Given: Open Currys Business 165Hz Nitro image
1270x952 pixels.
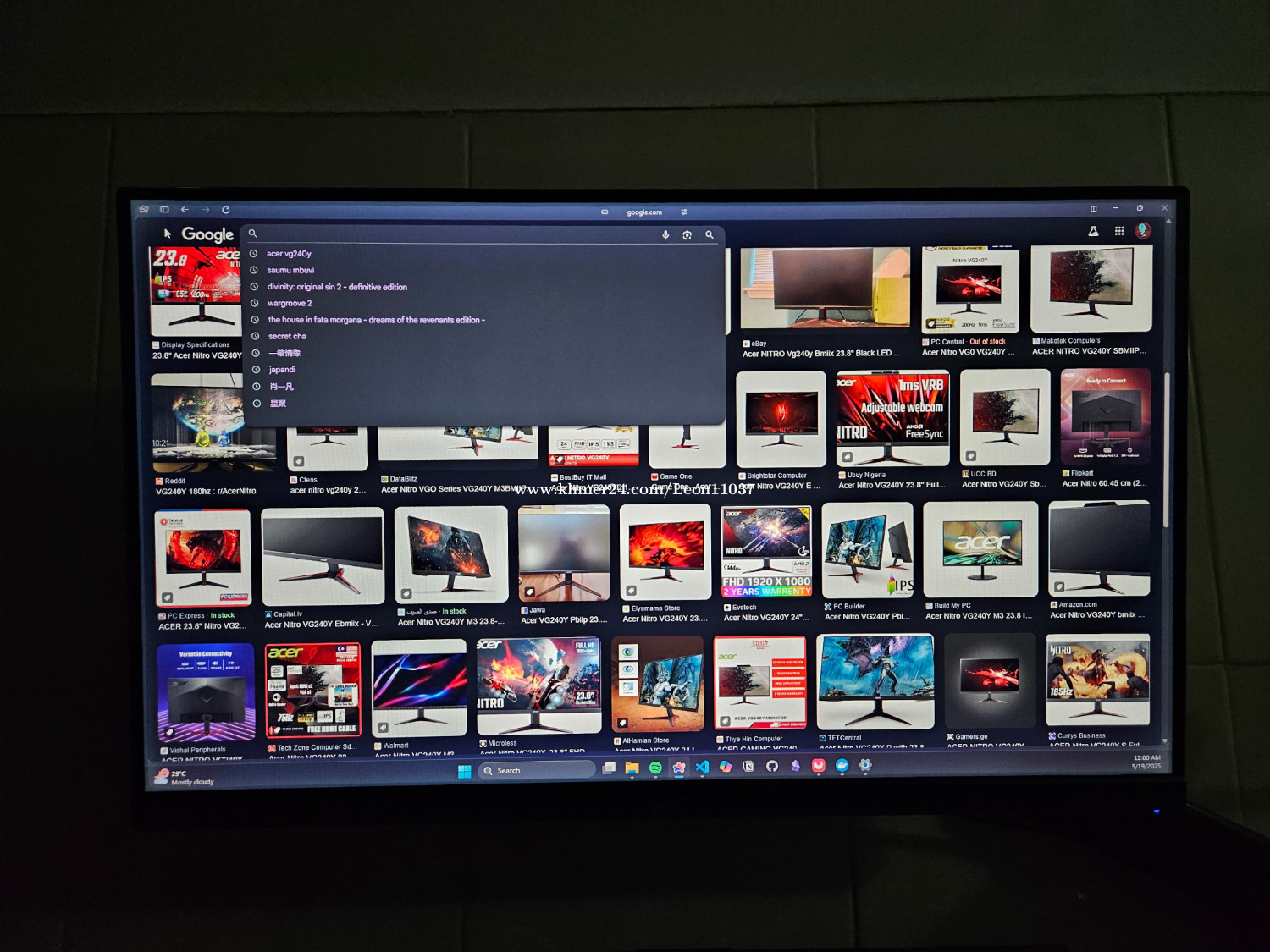Looking at the screenshot, I should tap(1099, 680).
